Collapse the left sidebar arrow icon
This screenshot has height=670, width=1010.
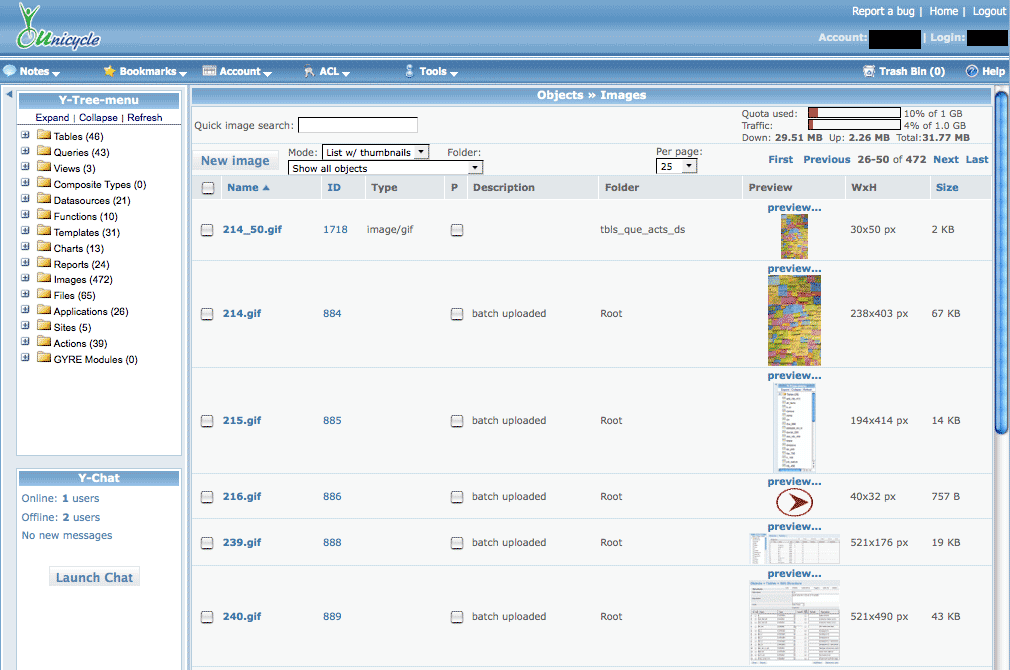point(8,95)
